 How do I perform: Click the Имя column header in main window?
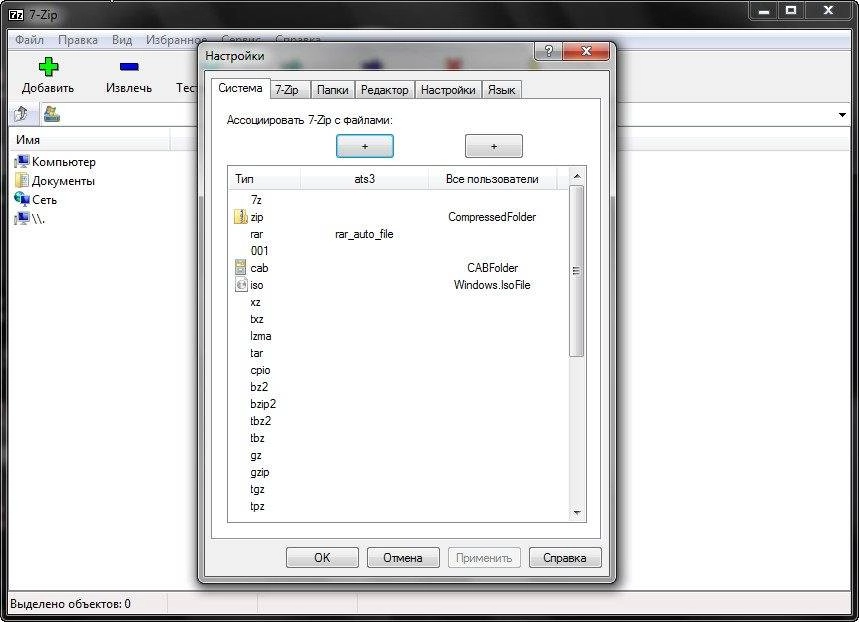(x=90, y=140)
